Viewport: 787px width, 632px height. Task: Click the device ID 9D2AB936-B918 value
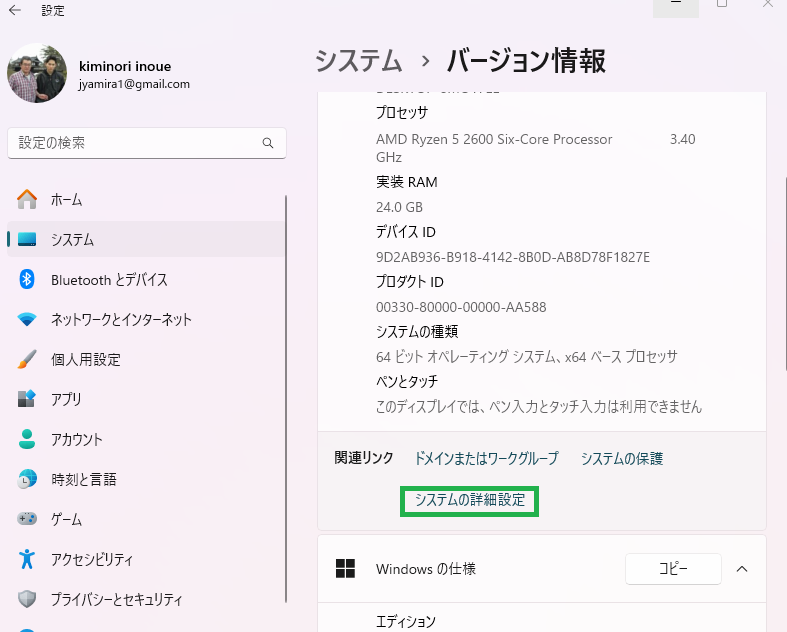point(512,257)
